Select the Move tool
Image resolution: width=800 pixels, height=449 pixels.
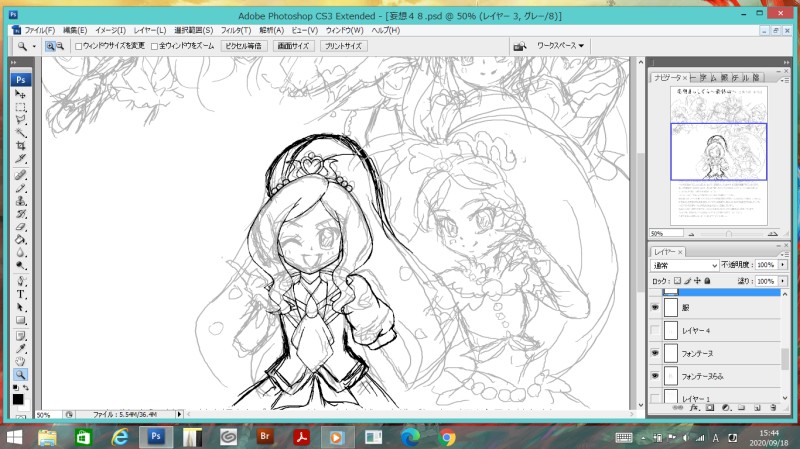pyautogui.click(x=20, y=94)
